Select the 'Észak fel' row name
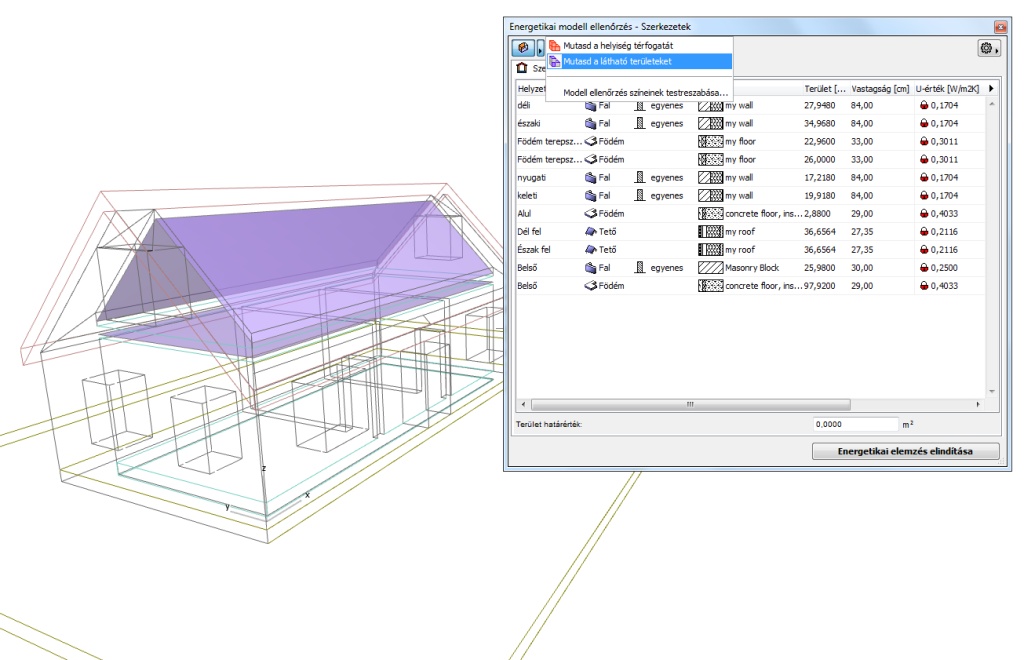1024x660 pixels. (534, 249)
